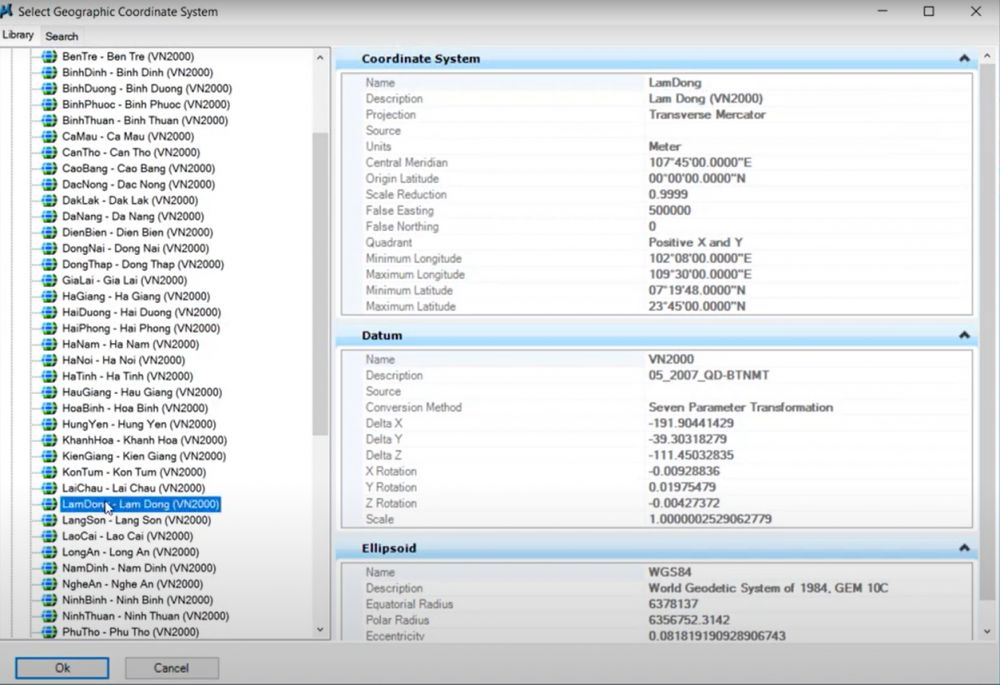
Task: Collapse the Ellipsoid section
Action: pos(963,548)
